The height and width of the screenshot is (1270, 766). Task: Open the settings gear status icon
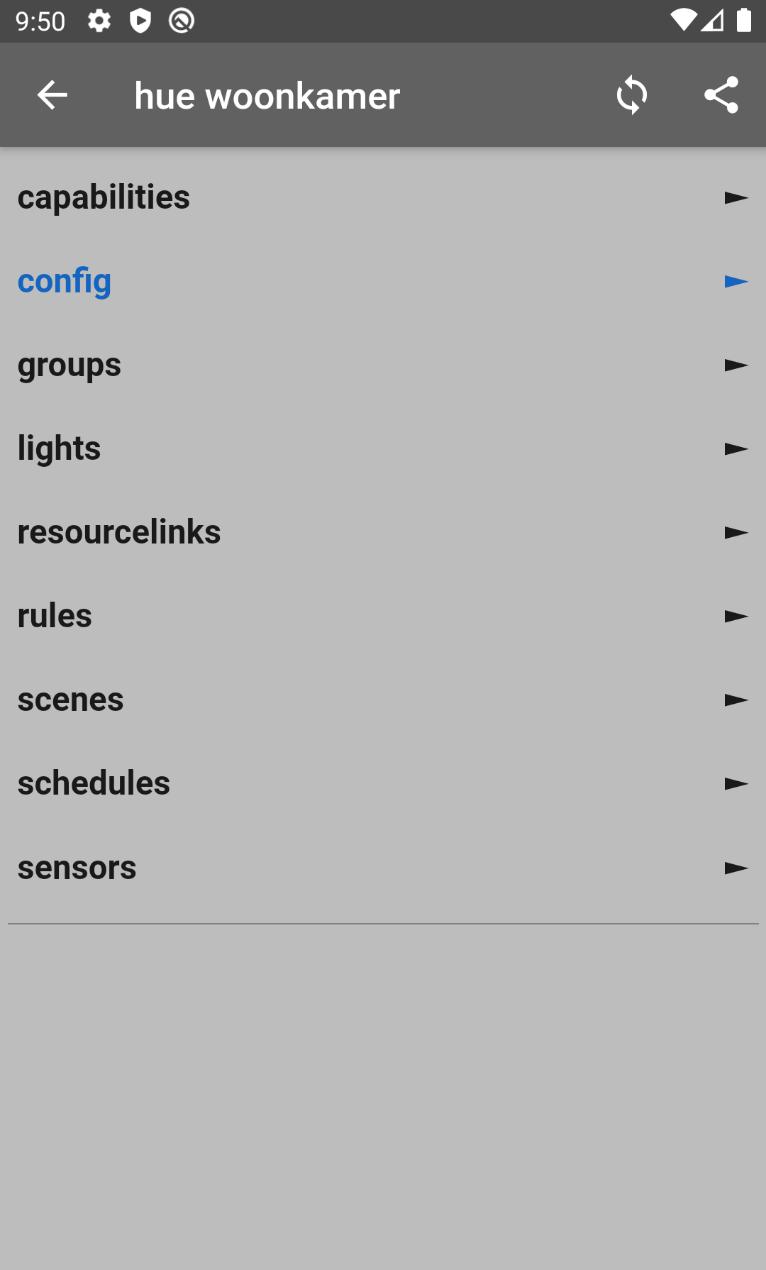point(99,21)
